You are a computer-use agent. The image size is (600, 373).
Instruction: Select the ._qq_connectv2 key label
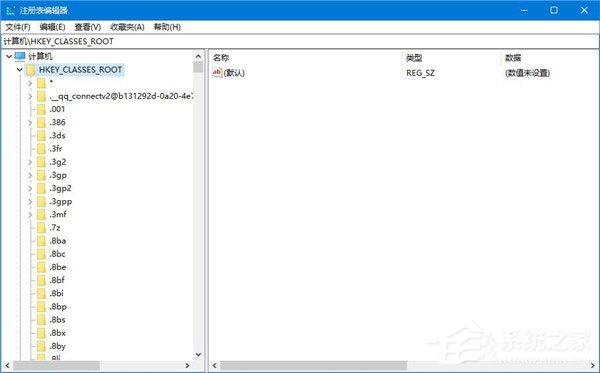(x=121, y=96)
